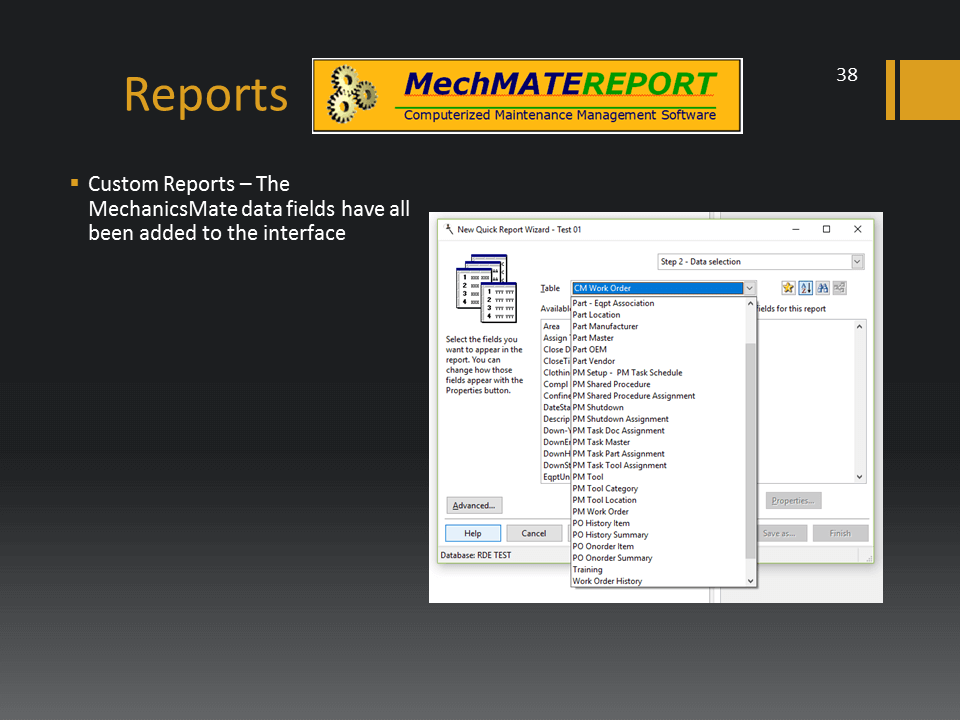960x720 pixels.
Task: Maximize the New Quick Report Wizard window
Action: pyautogui.click(x=827, y=230)
